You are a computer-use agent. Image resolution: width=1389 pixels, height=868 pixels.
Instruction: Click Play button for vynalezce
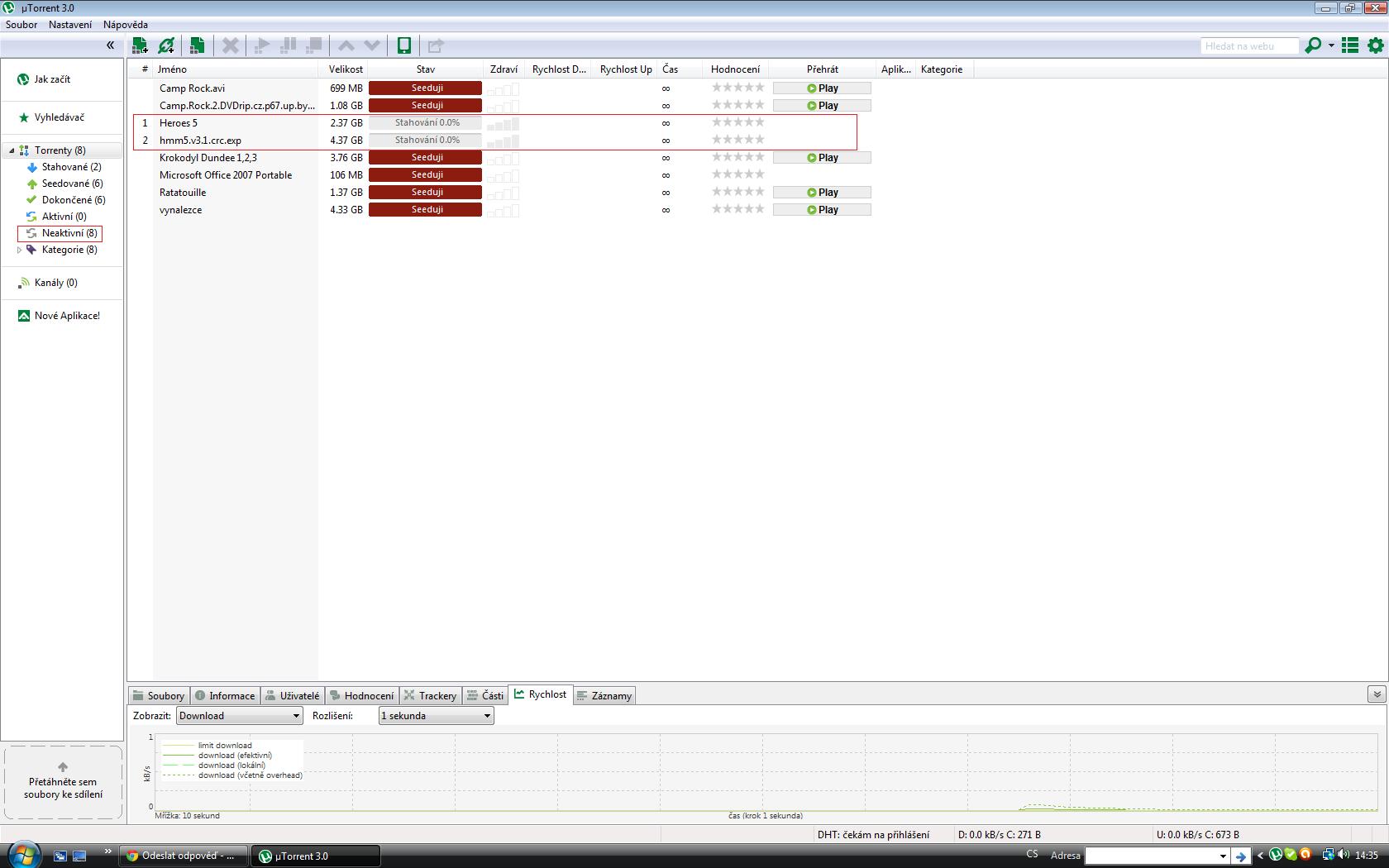point(822,210)
